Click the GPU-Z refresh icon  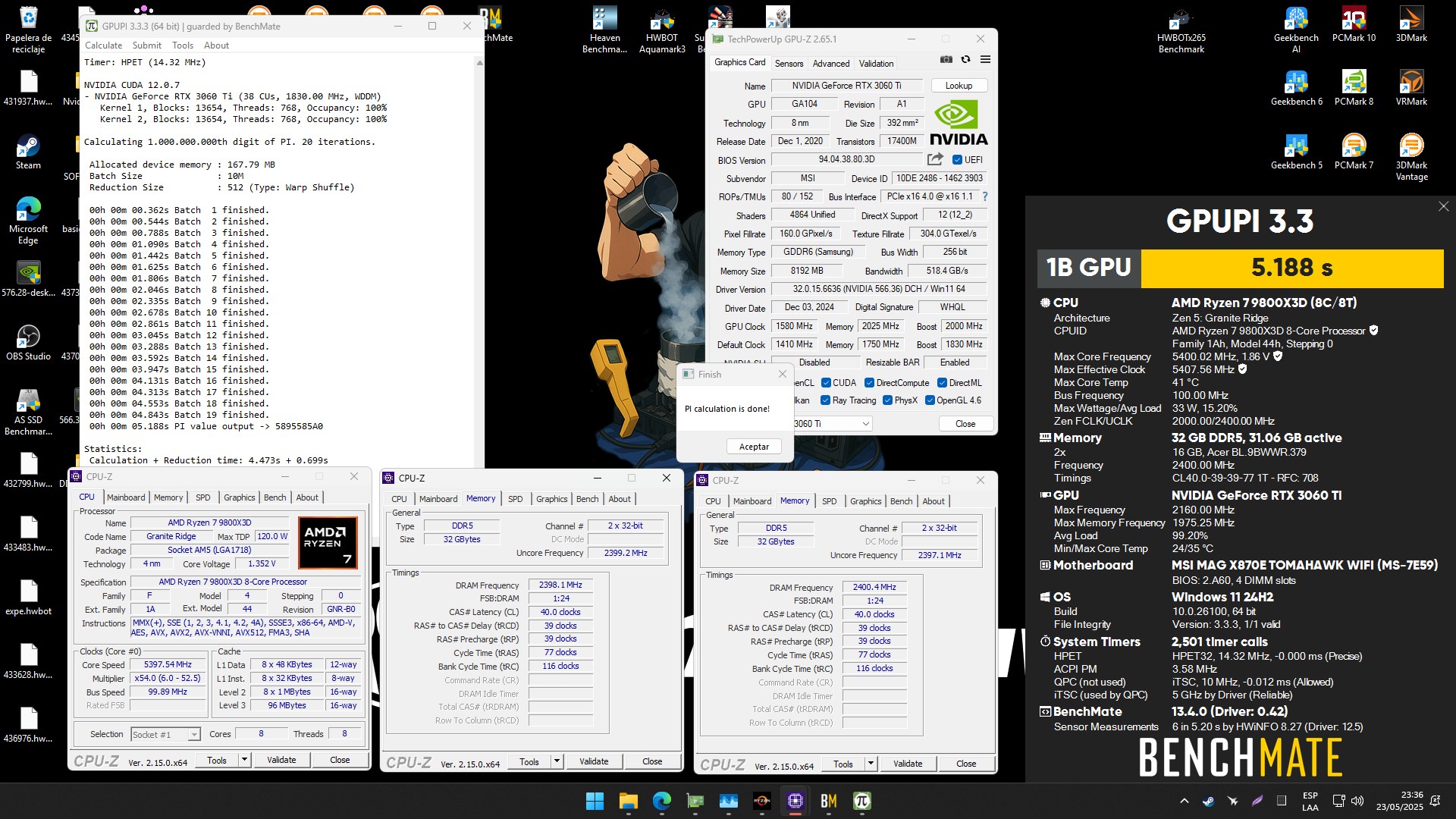(965, 59)
